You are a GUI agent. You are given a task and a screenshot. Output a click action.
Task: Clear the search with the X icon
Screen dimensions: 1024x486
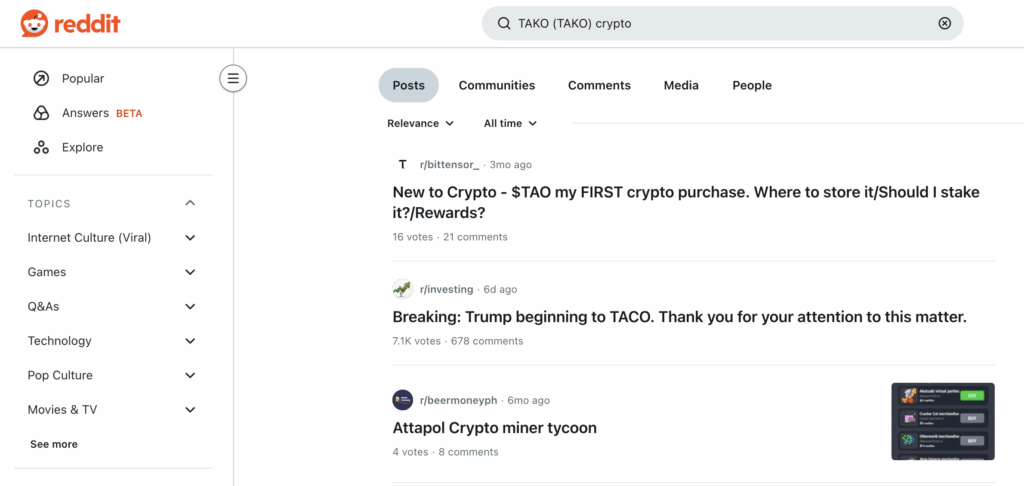(944, 23)
